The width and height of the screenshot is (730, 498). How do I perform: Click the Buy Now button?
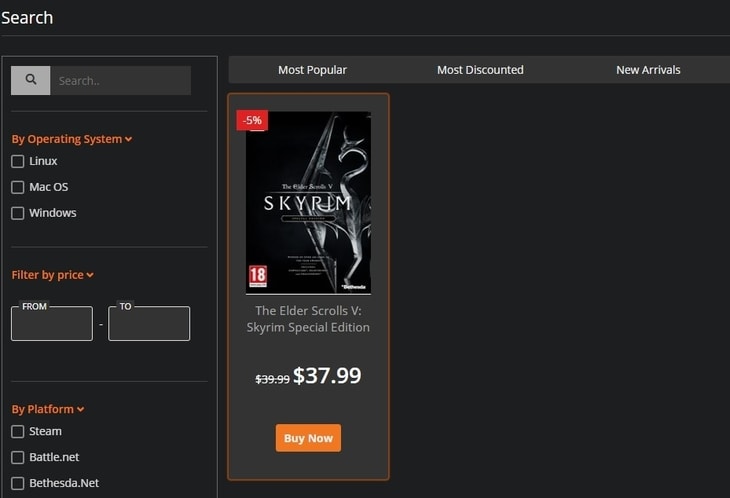[x=308, y=438]
